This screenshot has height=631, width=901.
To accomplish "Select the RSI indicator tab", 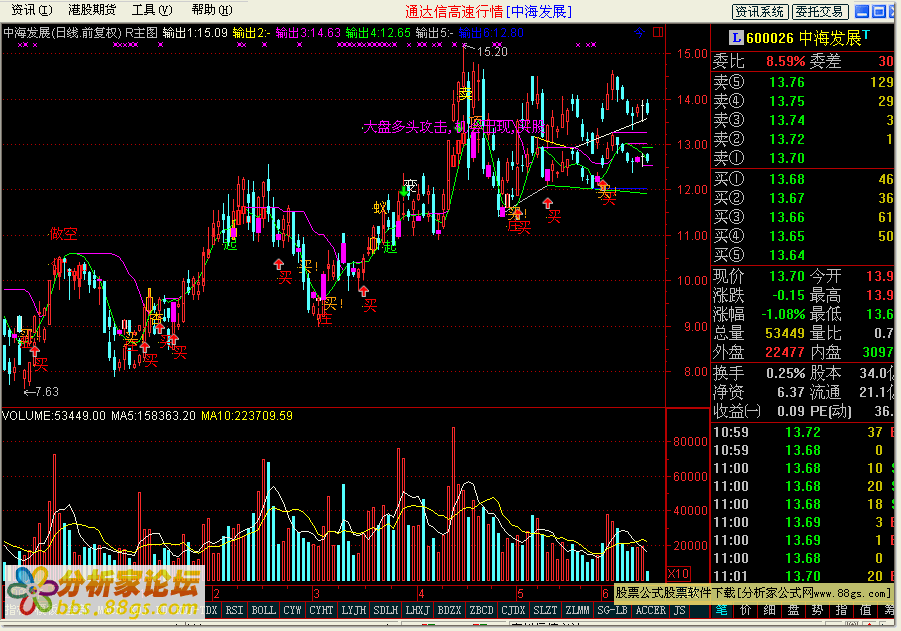I will click(234, 610).
